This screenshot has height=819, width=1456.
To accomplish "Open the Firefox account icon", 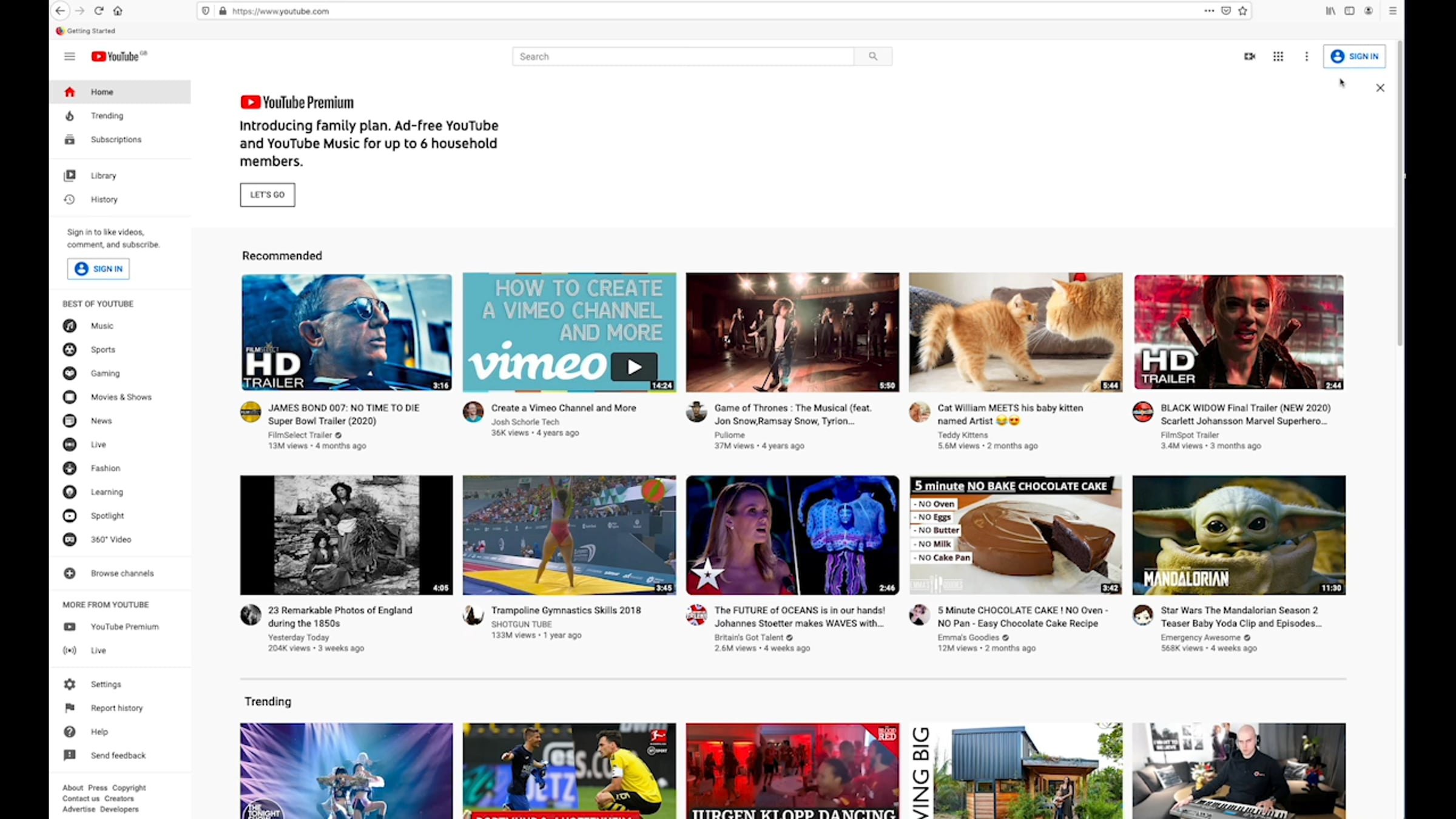I will point(1369,11).
